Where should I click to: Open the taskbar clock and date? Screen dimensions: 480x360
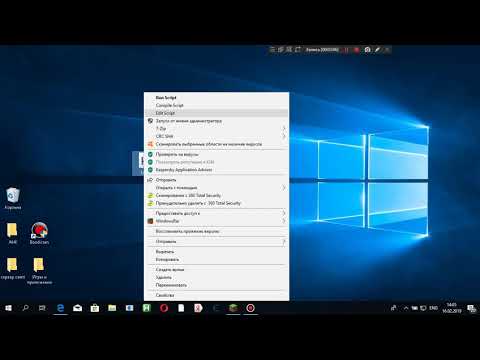(x=452, y=308)
